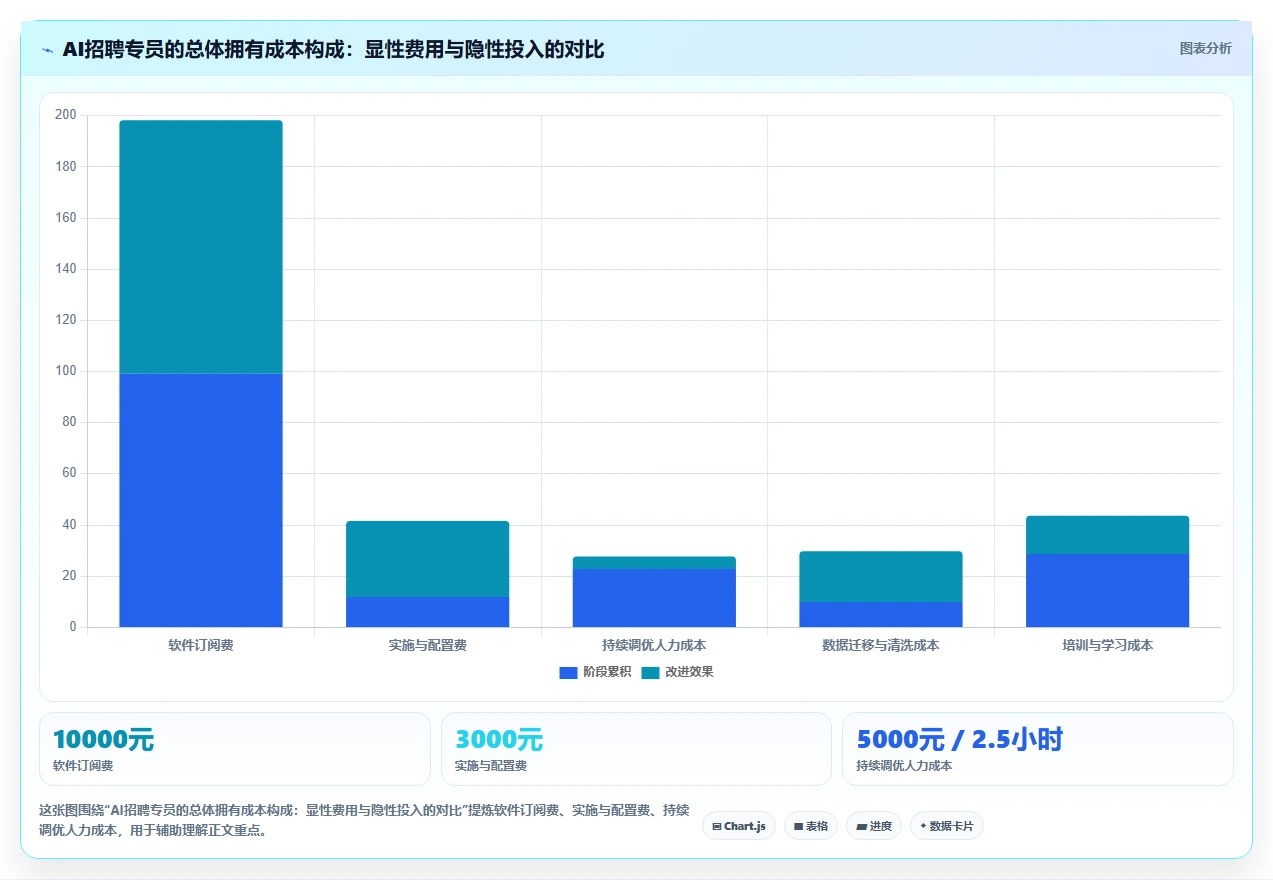Click the teal 改进效果 legend color swatch
1273x880 pixels.
pyautogui.click(x=650, y=672)
